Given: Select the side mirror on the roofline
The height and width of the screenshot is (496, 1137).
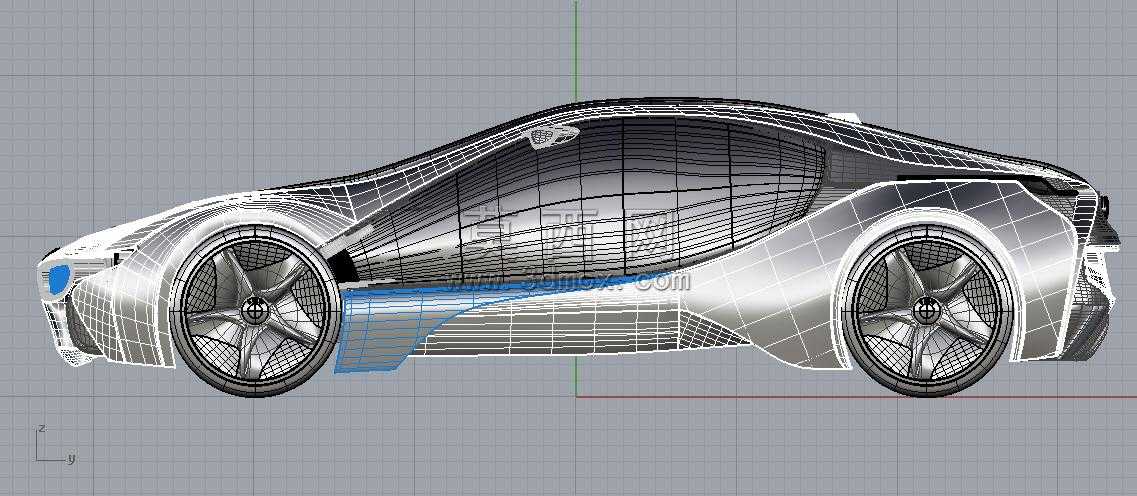Looking at the screenshot, I should pyautogui.click(x=553, y=135).
